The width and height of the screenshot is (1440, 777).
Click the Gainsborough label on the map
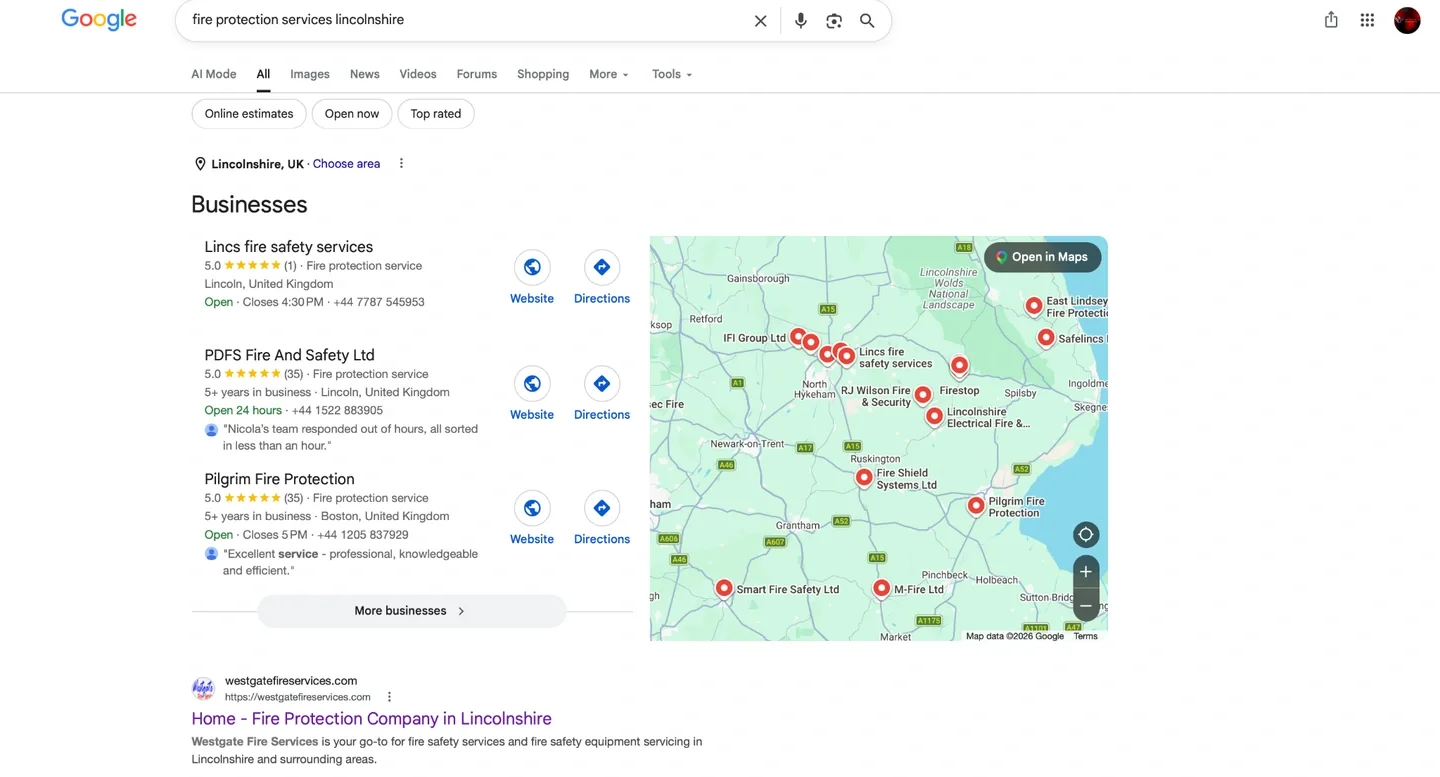(758, 279)
